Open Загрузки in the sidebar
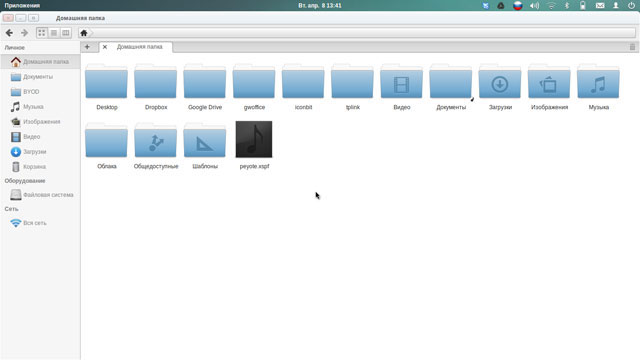Image resolution: width=640 pixels, height=360 pixels. click(x=40, y=152)
